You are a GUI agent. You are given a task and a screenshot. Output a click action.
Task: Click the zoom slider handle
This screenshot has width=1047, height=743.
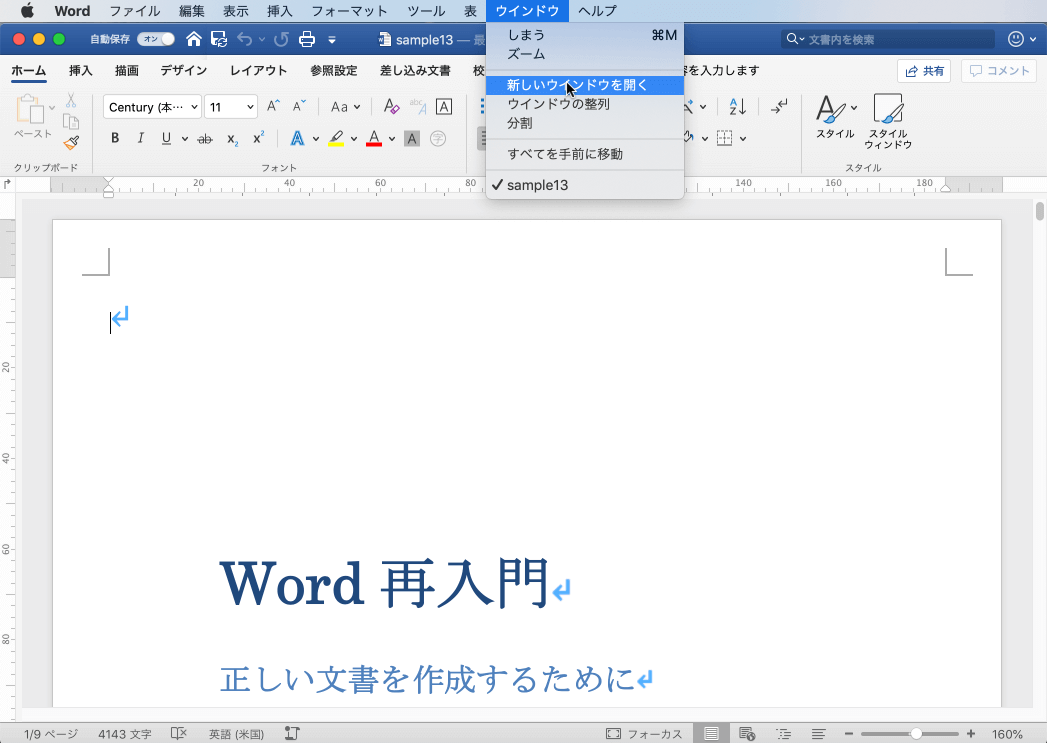(x=917, y=734)
